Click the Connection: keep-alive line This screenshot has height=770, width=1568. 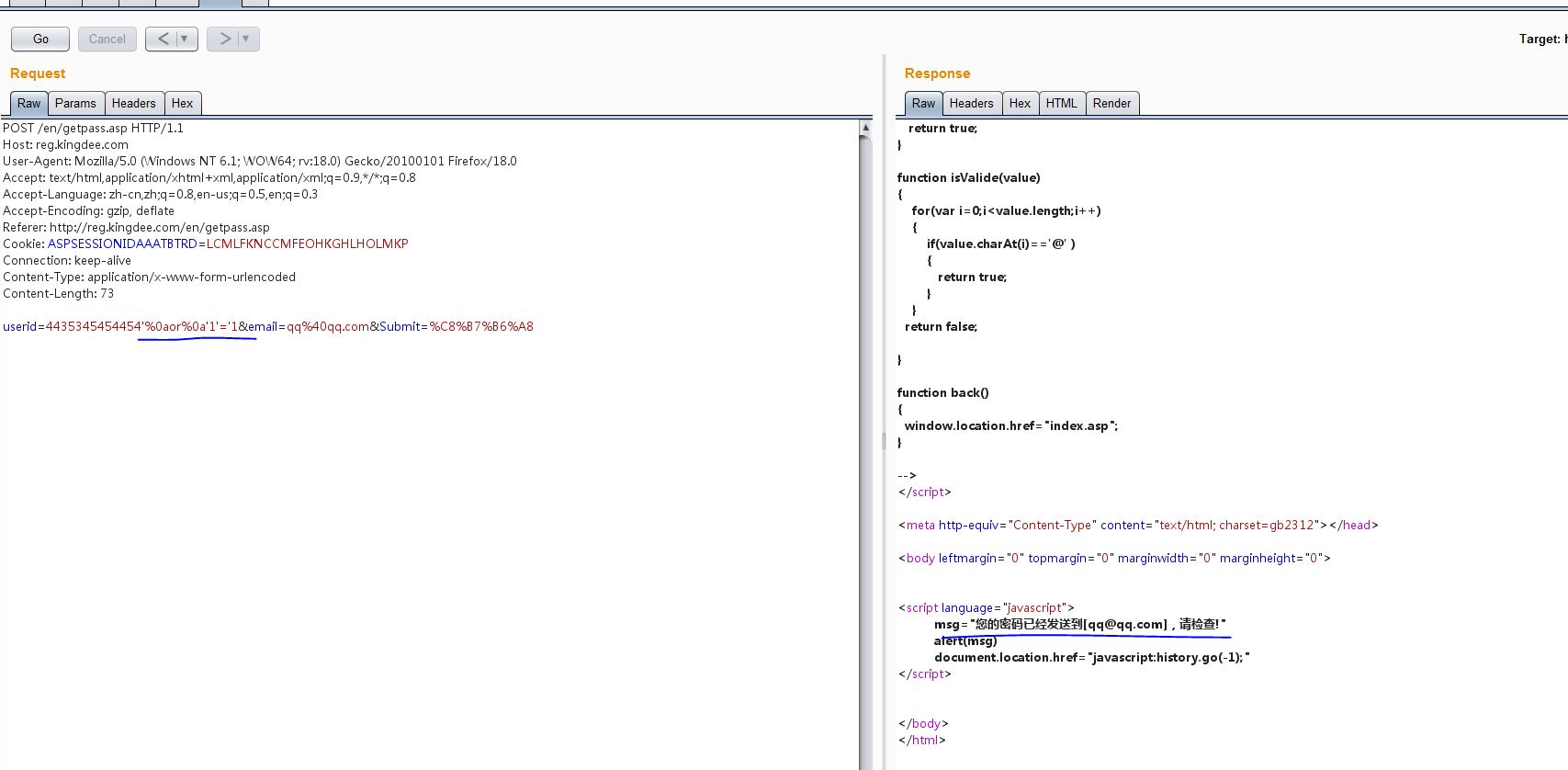click(67, 261)
